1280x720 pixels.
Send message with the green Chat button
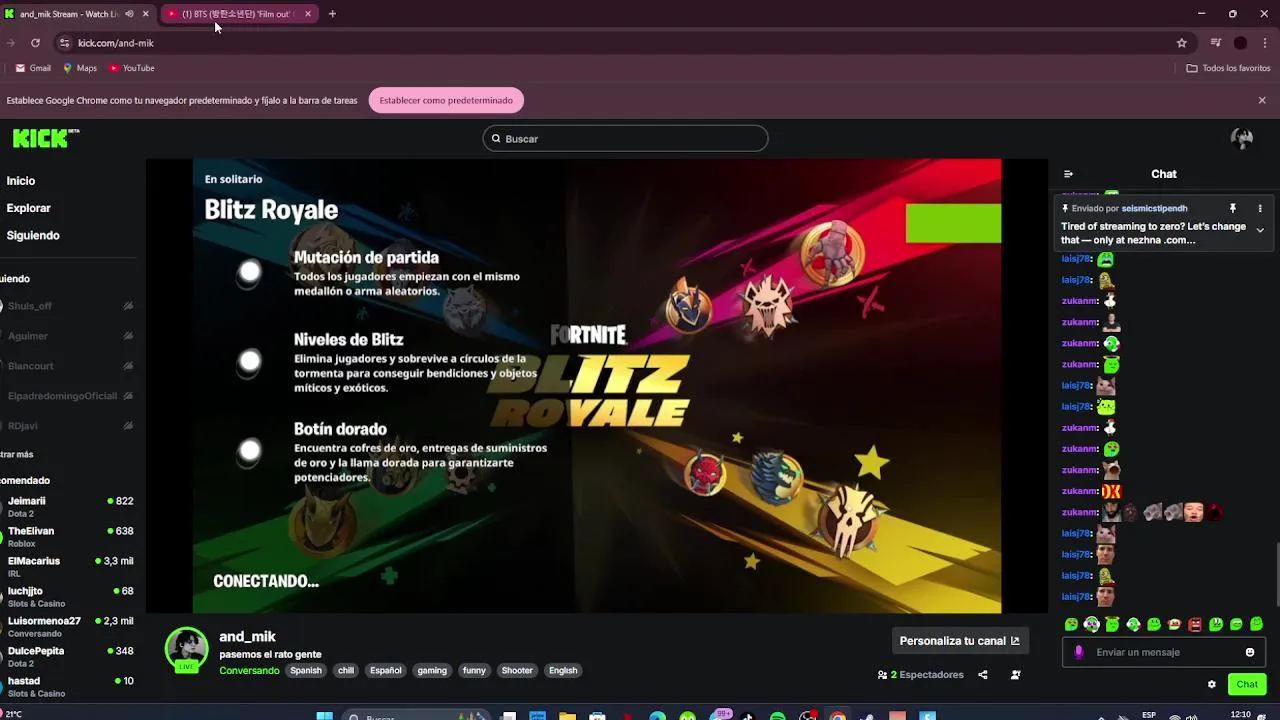1247,684
